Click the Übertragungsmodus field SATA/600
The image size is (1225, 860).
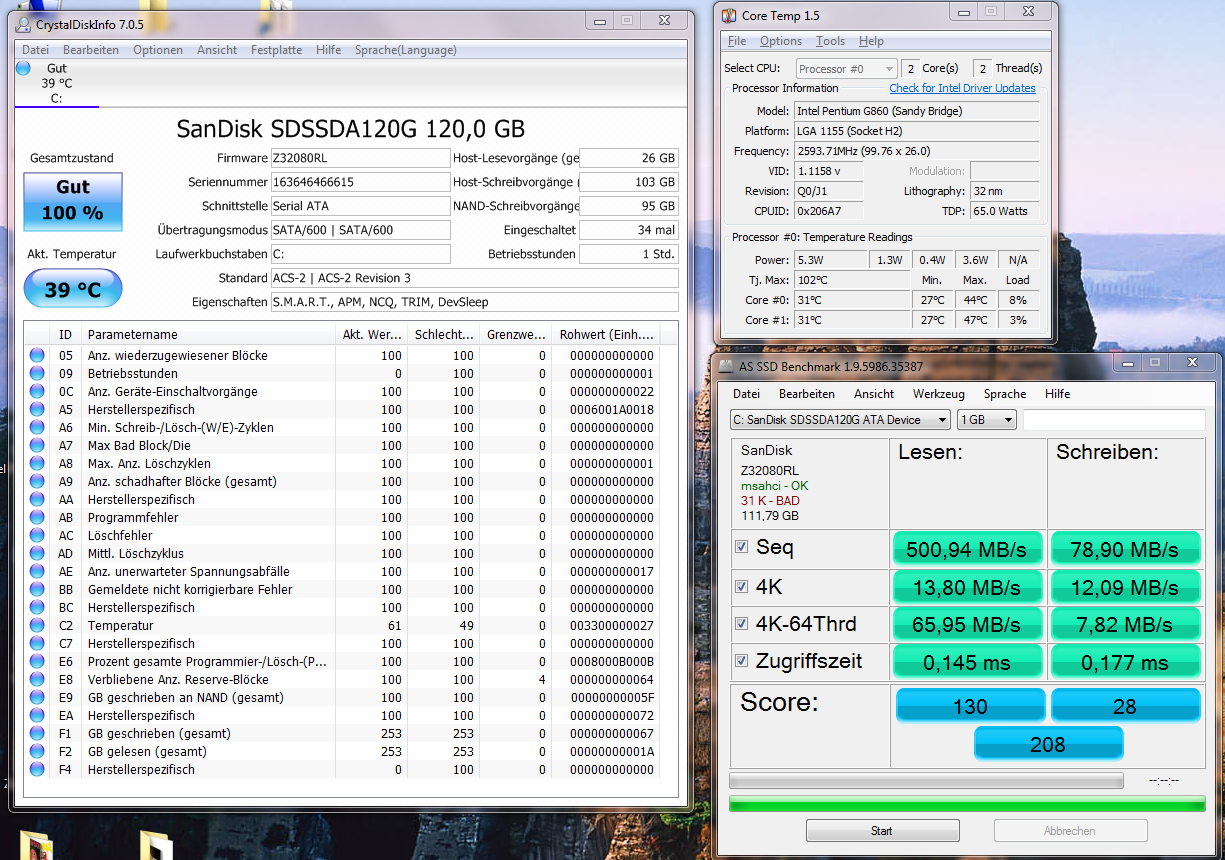pos(360,230)
